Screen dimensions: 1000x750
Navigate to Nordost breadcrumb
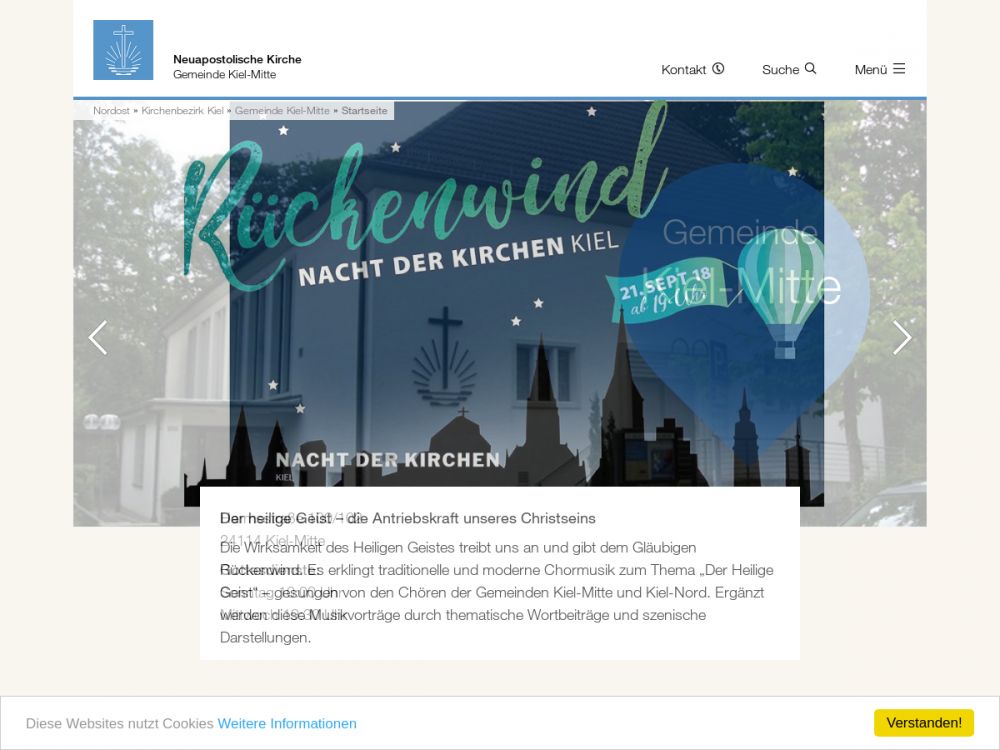point(111,111)
